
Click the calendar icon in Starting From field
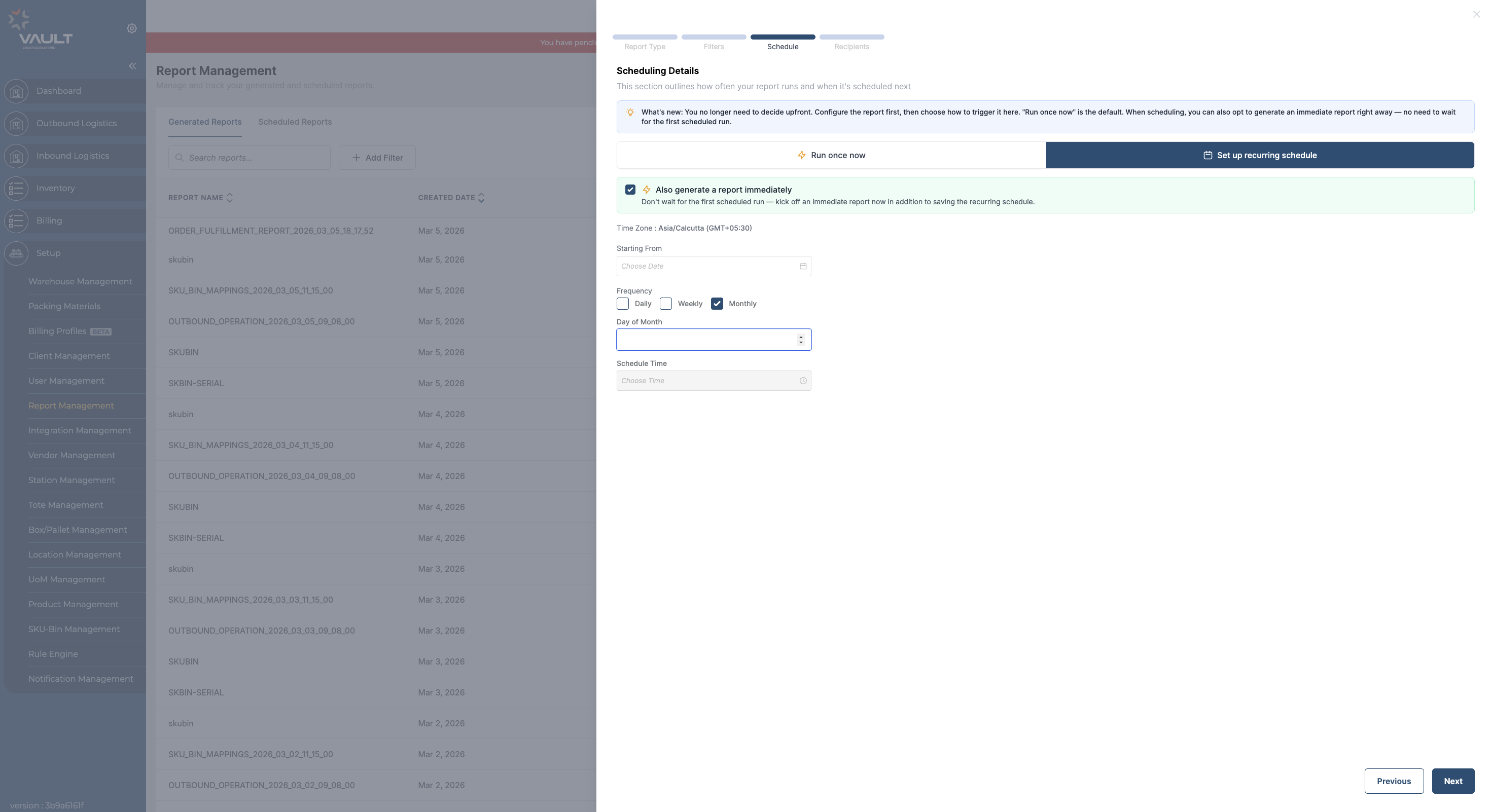[x=803, y=266]
